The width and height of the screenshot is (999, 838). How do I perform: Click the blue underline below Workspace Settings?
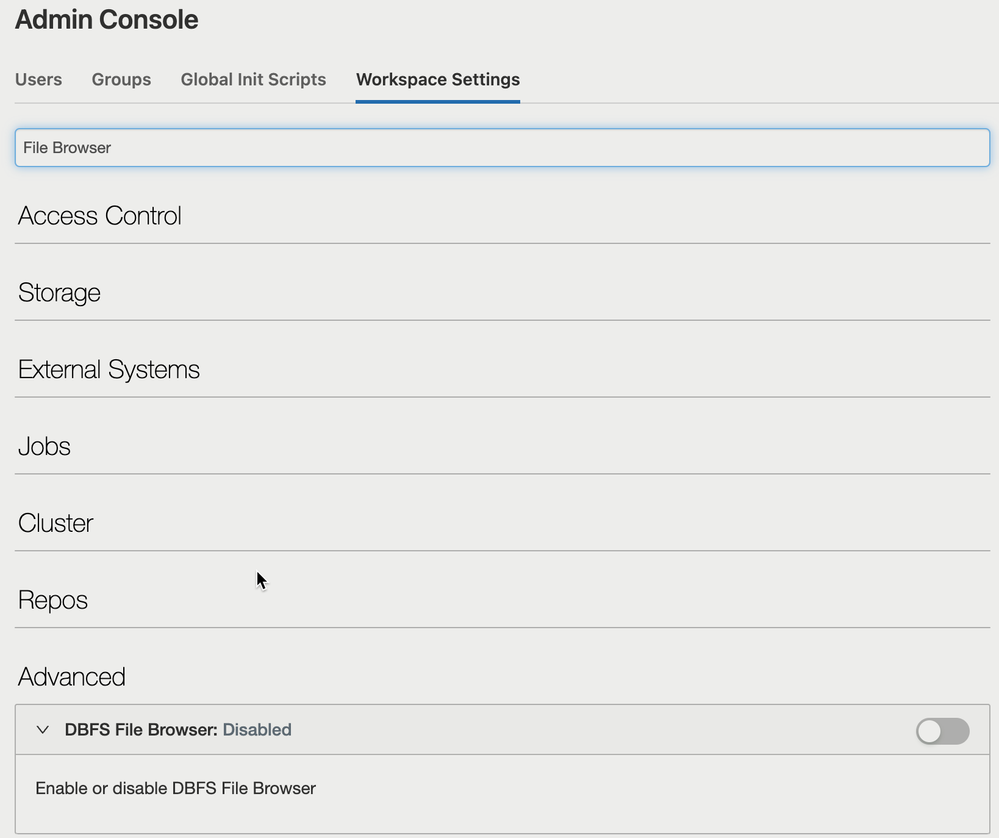[x=438, y=100]
